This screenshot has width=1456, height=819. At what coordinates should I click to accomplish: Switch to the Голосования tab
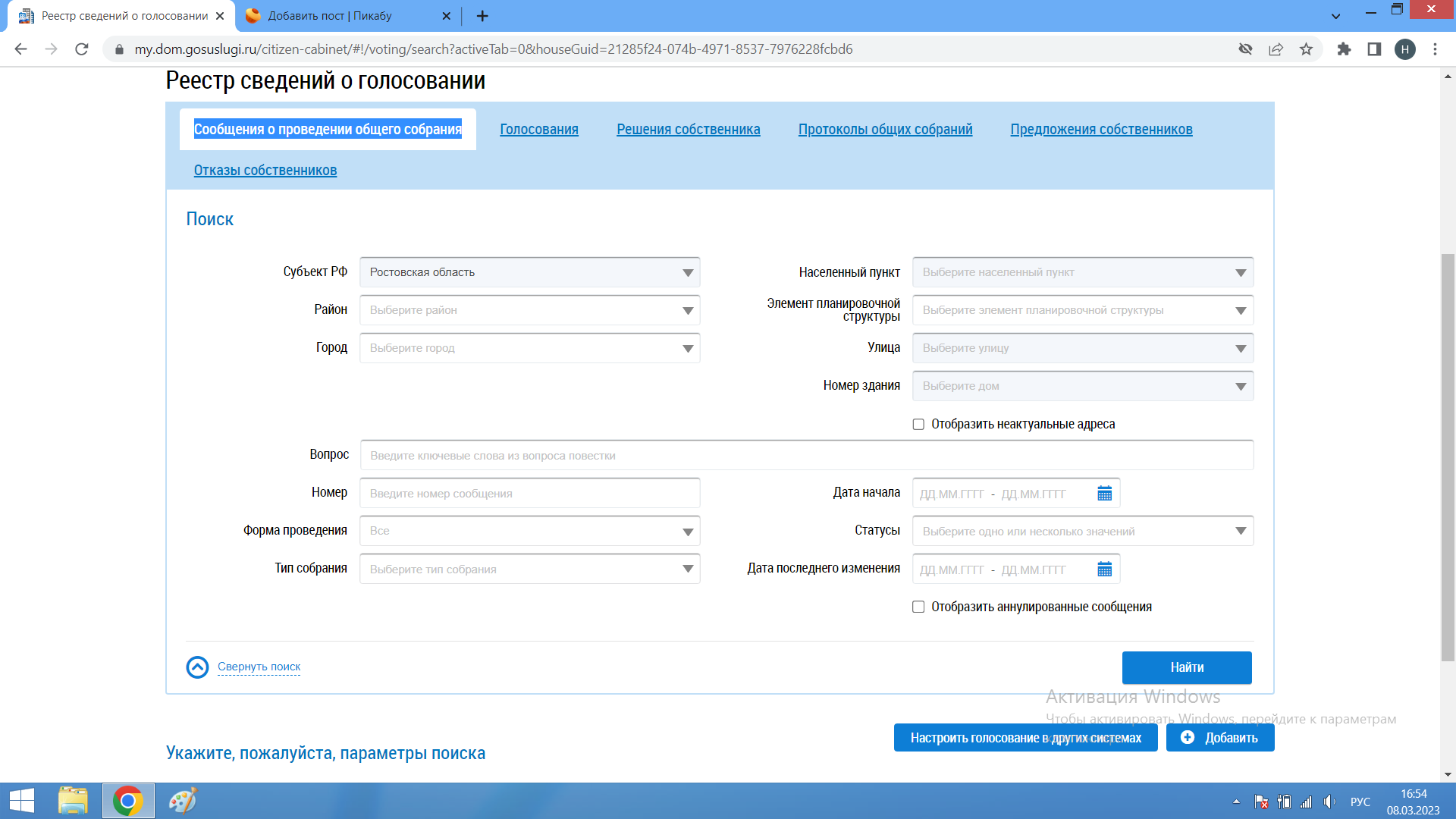tap(539, 130)
